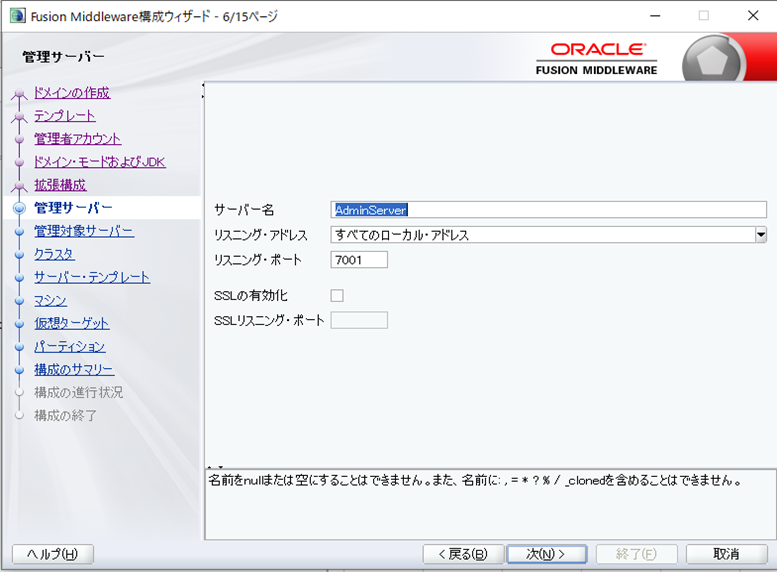This screenshot has width=777, height=572.
Task: Jump to the 仮想ターゲット step
Action: click(71, 323)
